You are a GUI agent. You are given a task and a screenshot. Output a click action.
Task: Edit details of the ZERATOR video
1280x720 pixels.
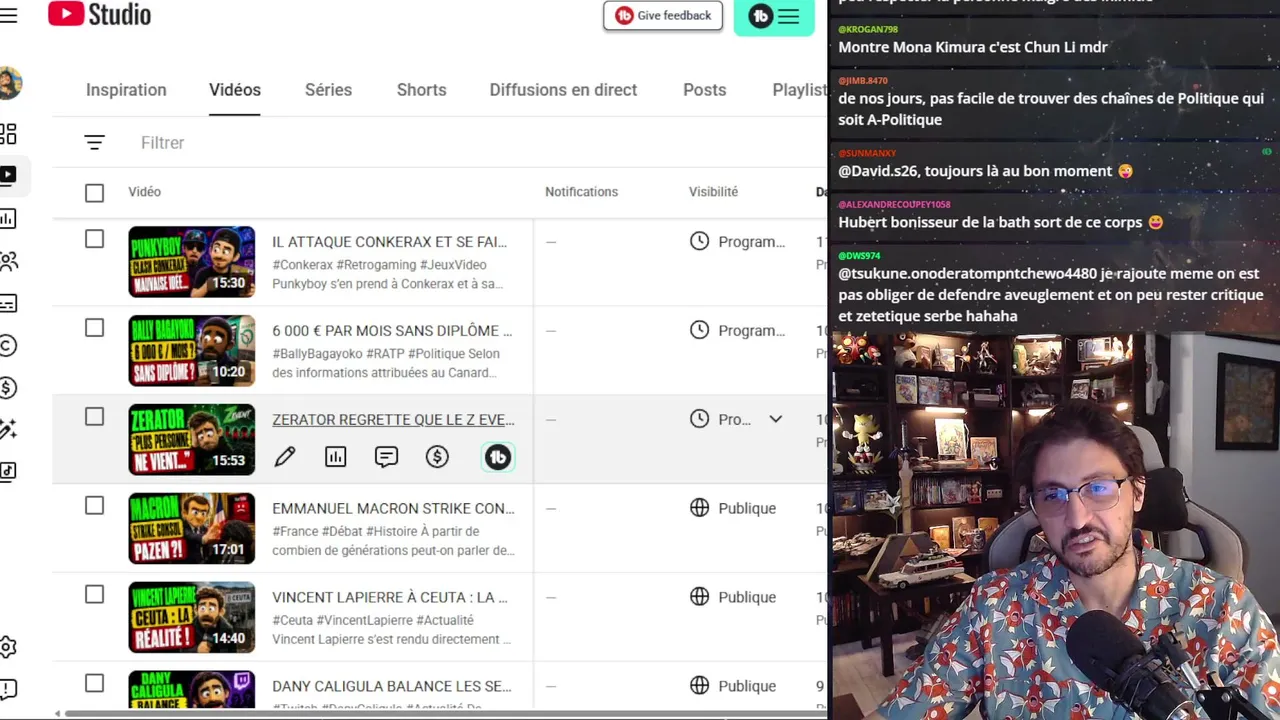tap(285, 457)
